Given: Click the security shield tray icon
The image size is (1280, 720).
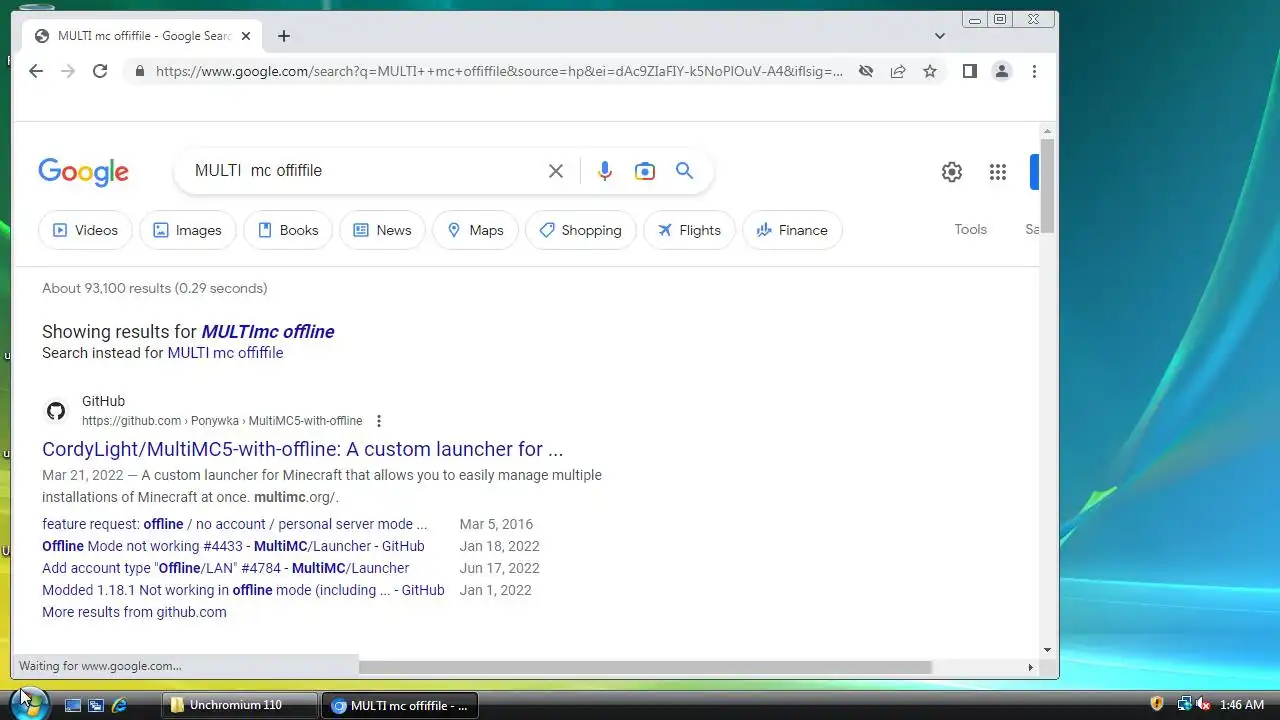Looking at the screenshot, I should click(x=1157, y=705).
